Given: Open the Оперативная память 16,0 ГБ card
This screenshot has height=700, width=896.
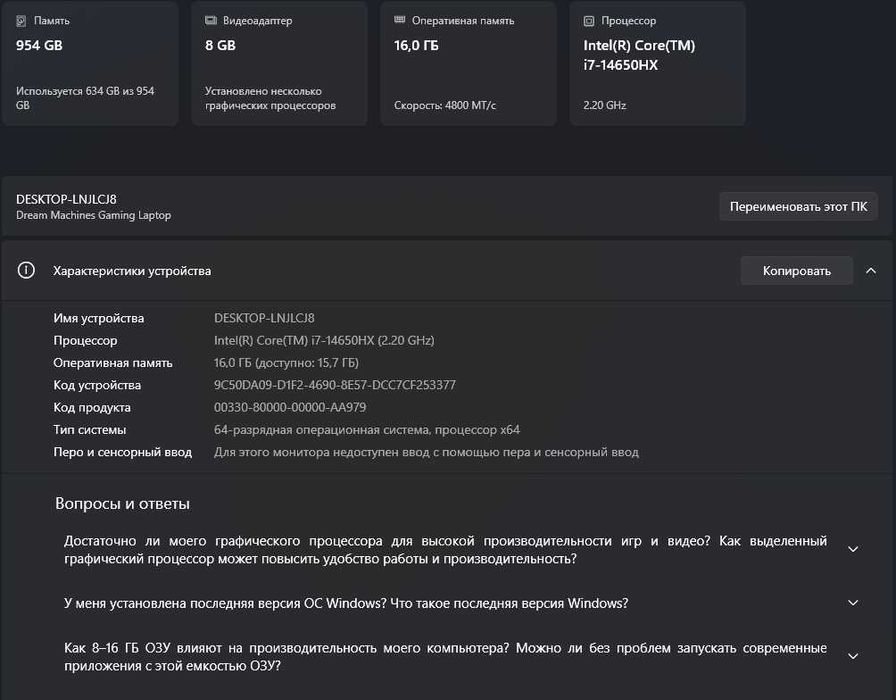Looking at the screenshot, I should click(x=468, y=63).
